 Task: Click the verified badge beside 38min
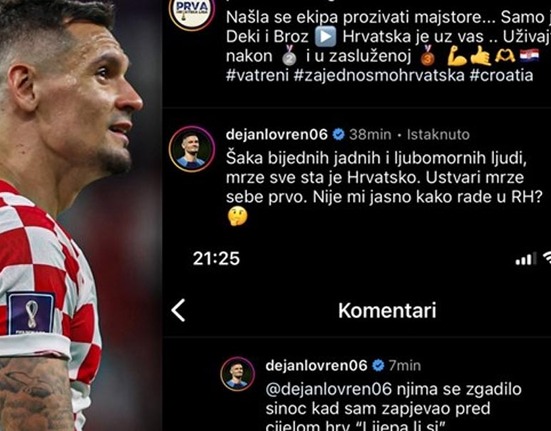tap(338, 135)
